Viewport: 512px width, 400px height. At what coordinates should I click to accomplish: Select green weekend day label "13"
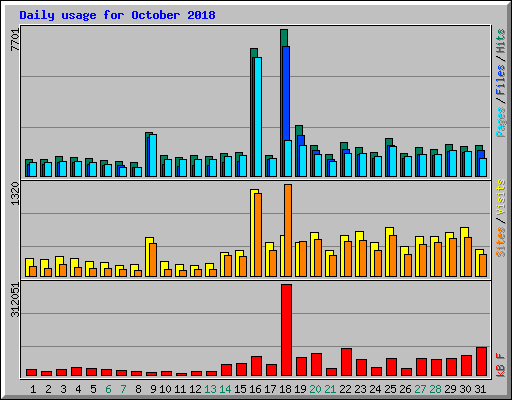210,389
